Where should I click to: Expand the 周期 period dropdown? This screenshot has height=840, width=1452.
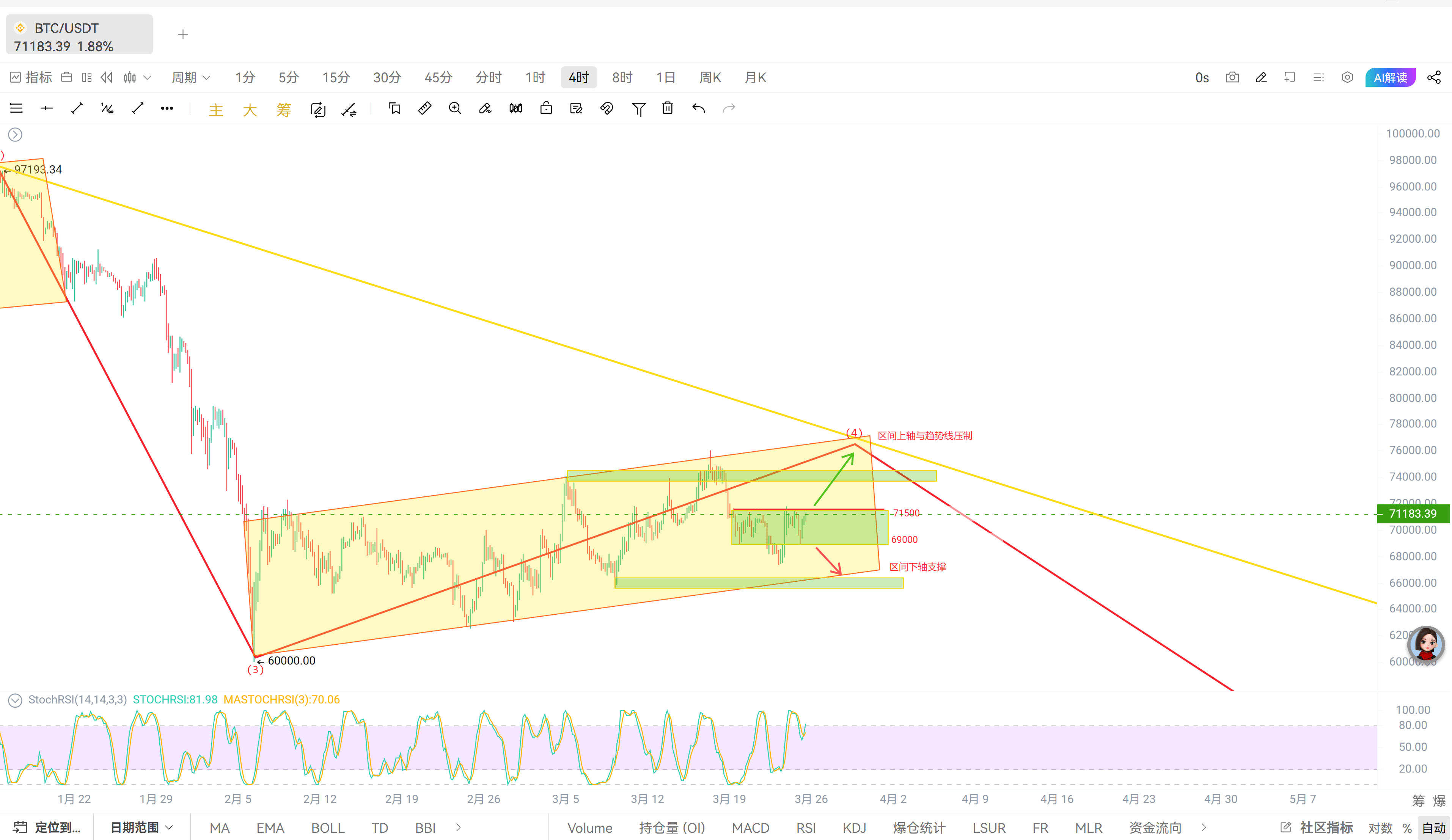[x=191, y=77]
